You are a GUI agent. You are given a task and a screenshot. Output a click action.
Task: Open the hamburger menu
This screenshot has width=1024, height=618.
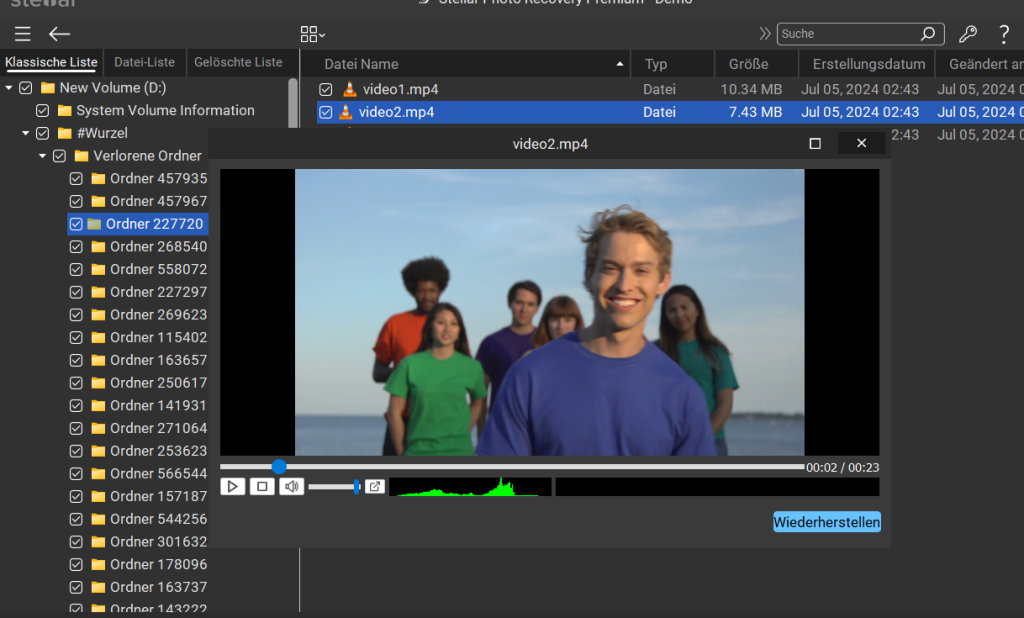[22, 34]
